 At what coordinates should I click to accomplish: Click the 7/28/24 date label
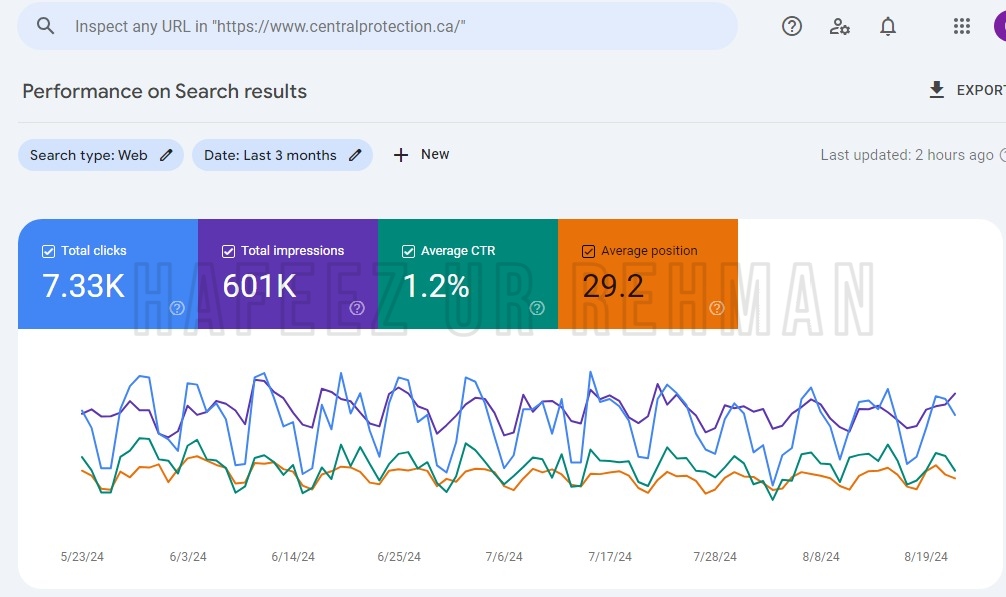tap(715, 557)
